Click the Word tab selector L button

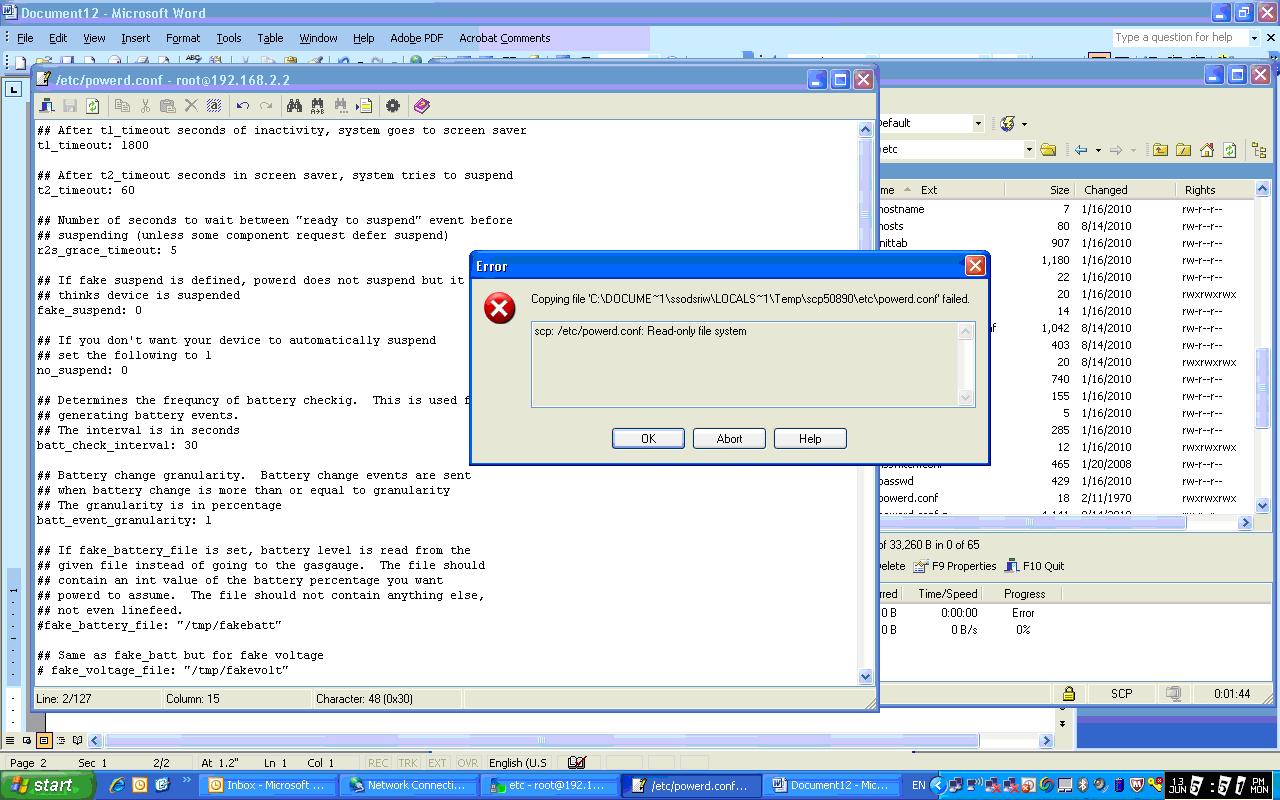[x=13, y=89]
